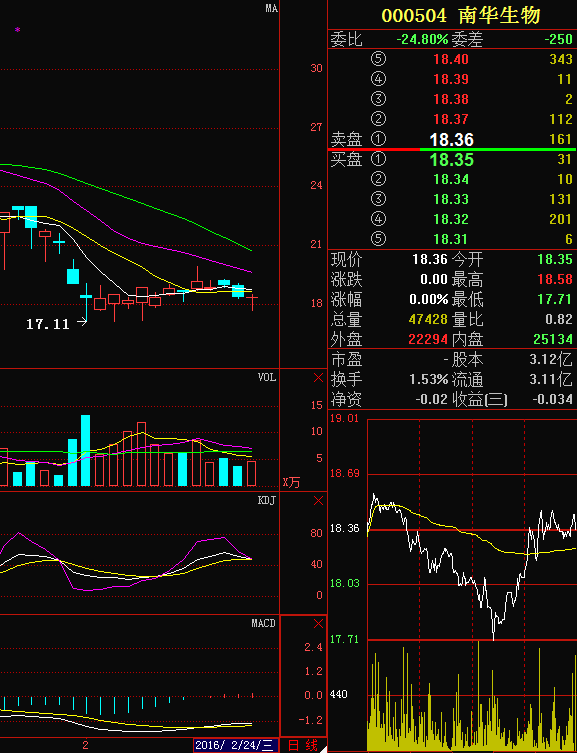
Task: Click month marker 2 on time axis
Action: [85, 746]
